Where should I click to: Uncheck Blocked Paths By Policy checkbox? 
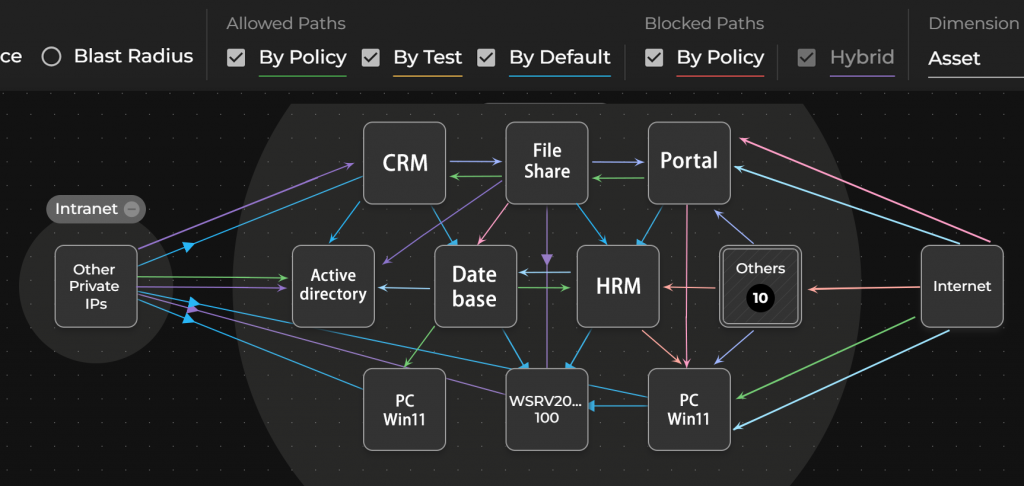(654, 58)
